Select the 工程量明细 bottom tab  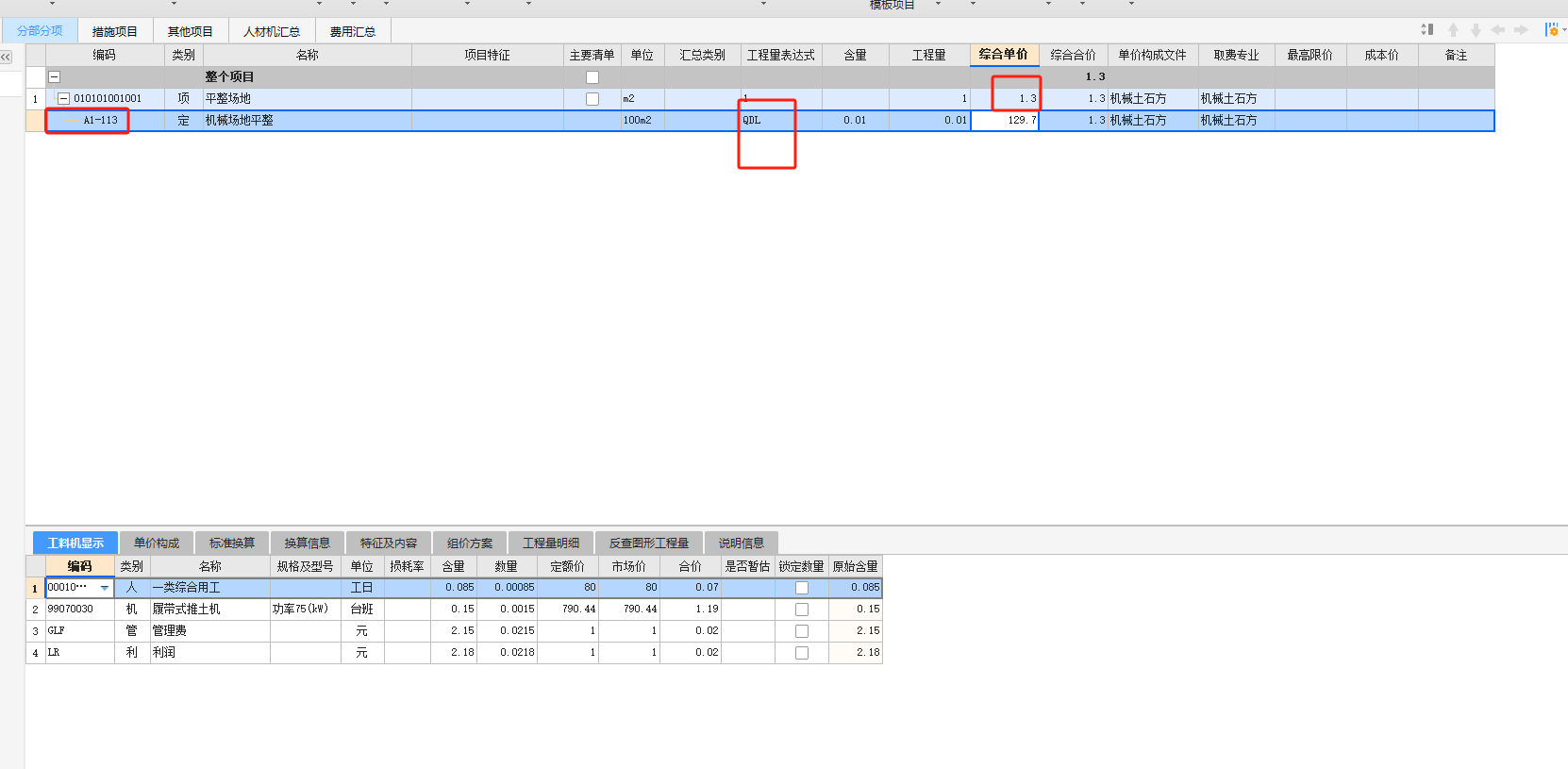click(551, 543)
